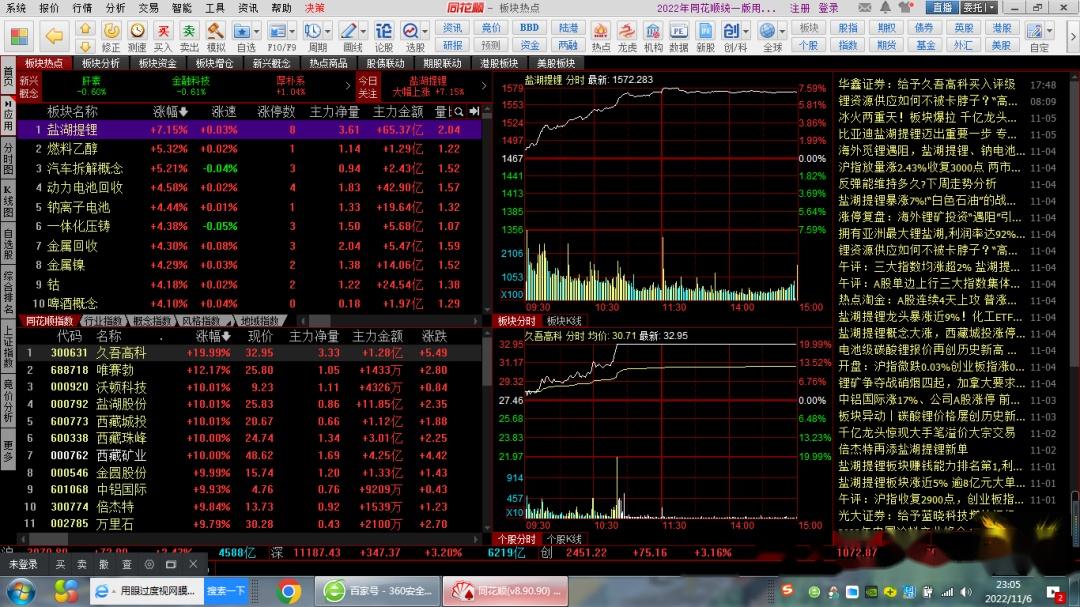This screenshot has height=607, width=1080.
Task: Expand the toolbar overflow chevron at right
Action: [1072, 37]
